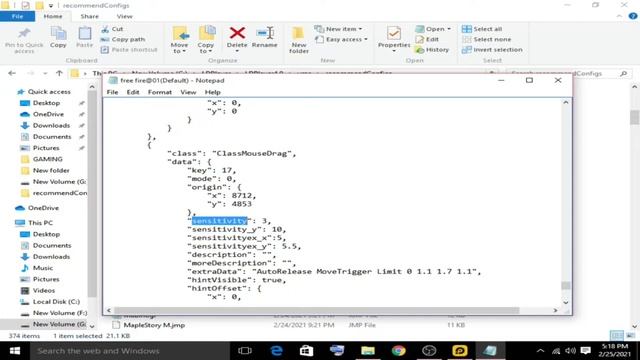Viewport: 640px width, 360px height.
Task: Click the Properties ribbon button
Action: (x=394, y=39)
